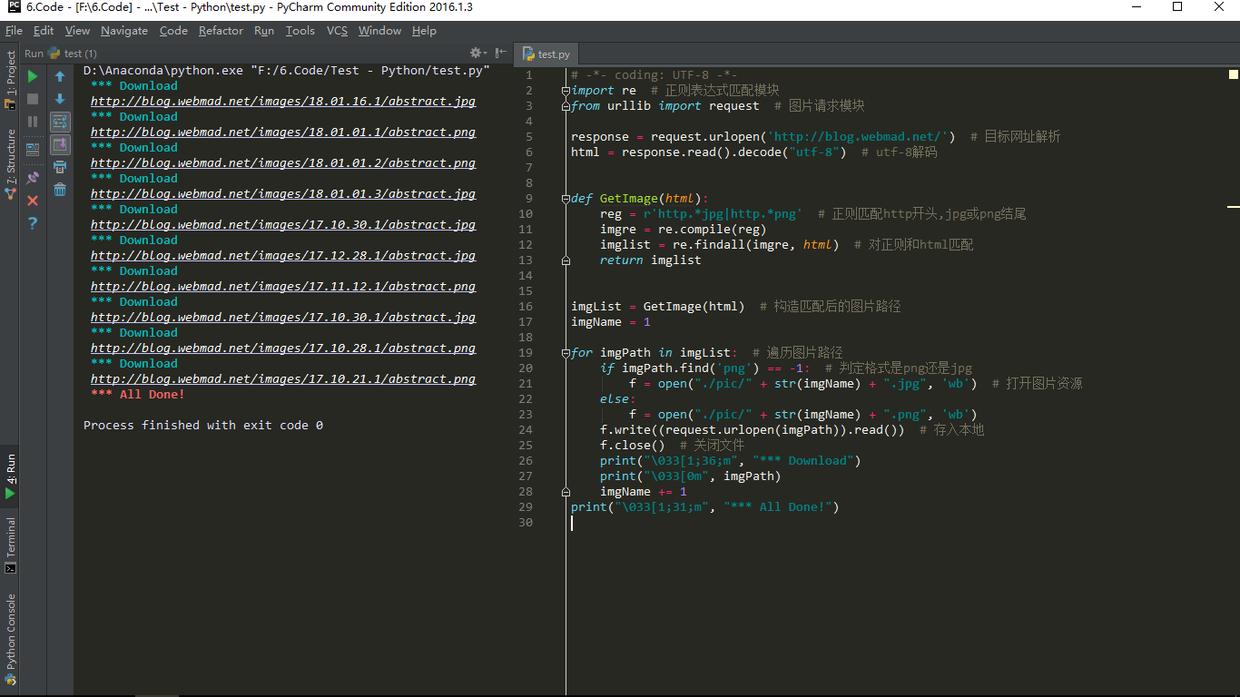Switch to the test.py editor tab
The height and width of the screenshot is (697, 1240).
pyautogui.click(x=548, y=54)
